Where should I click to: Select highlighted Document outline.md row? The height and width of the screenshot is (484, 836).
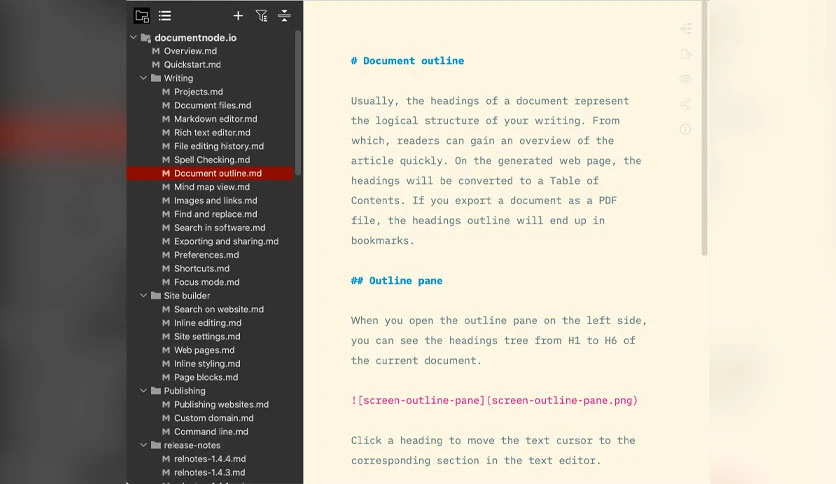click(x=210, y=173)
